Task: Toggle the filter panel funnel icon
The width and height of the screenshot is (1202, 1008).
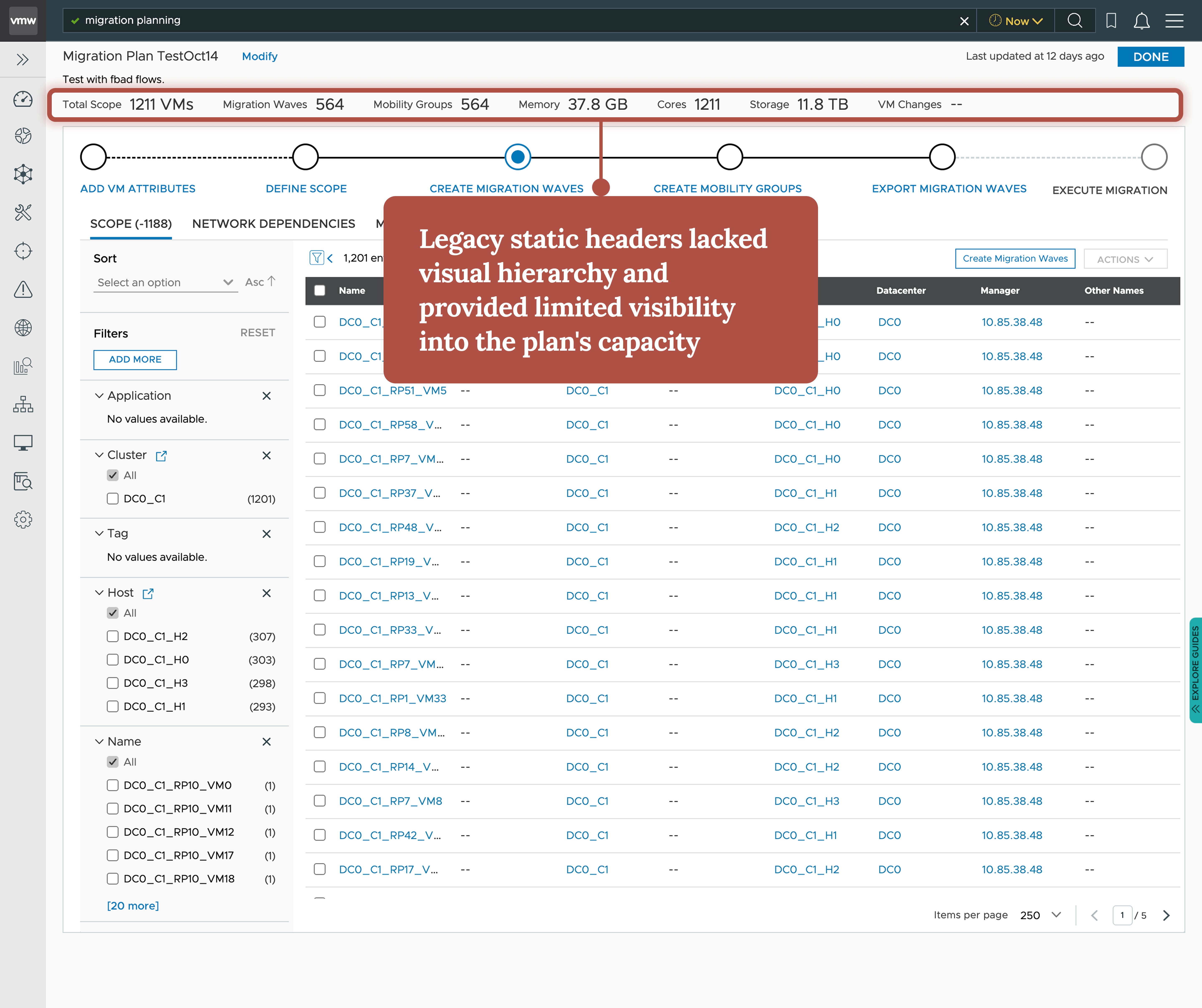Action: tap(317, 258)
